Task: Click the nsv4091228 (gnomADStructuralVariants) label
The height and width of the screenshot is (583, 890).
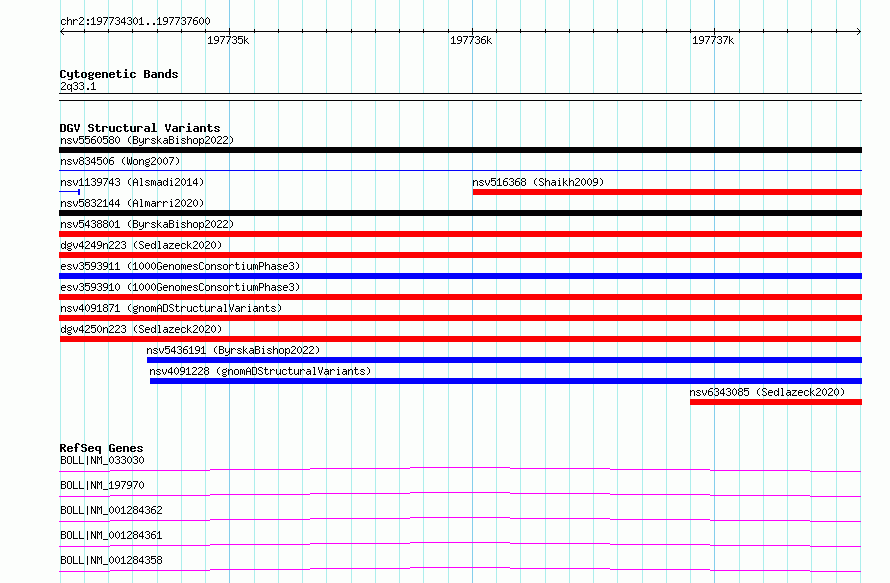Action: 260,371
